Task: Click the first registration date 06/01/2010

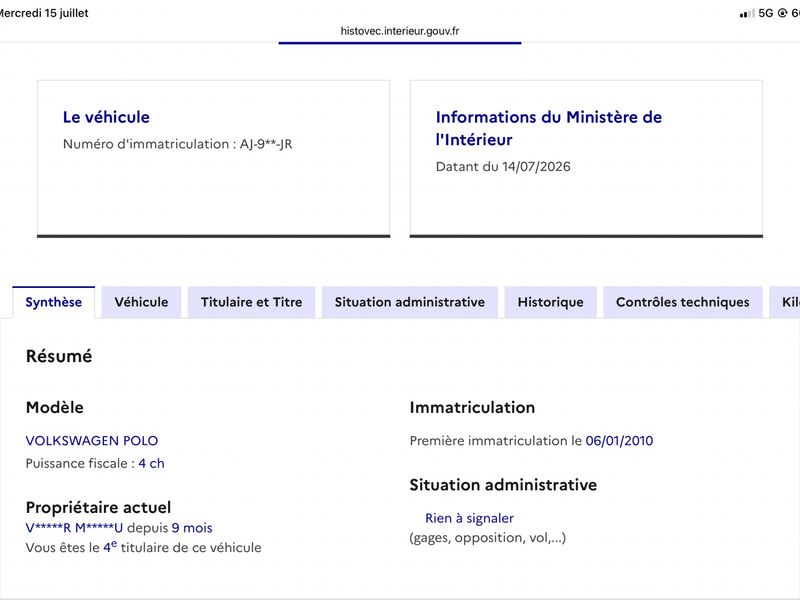Action: [x=619, y=440]
